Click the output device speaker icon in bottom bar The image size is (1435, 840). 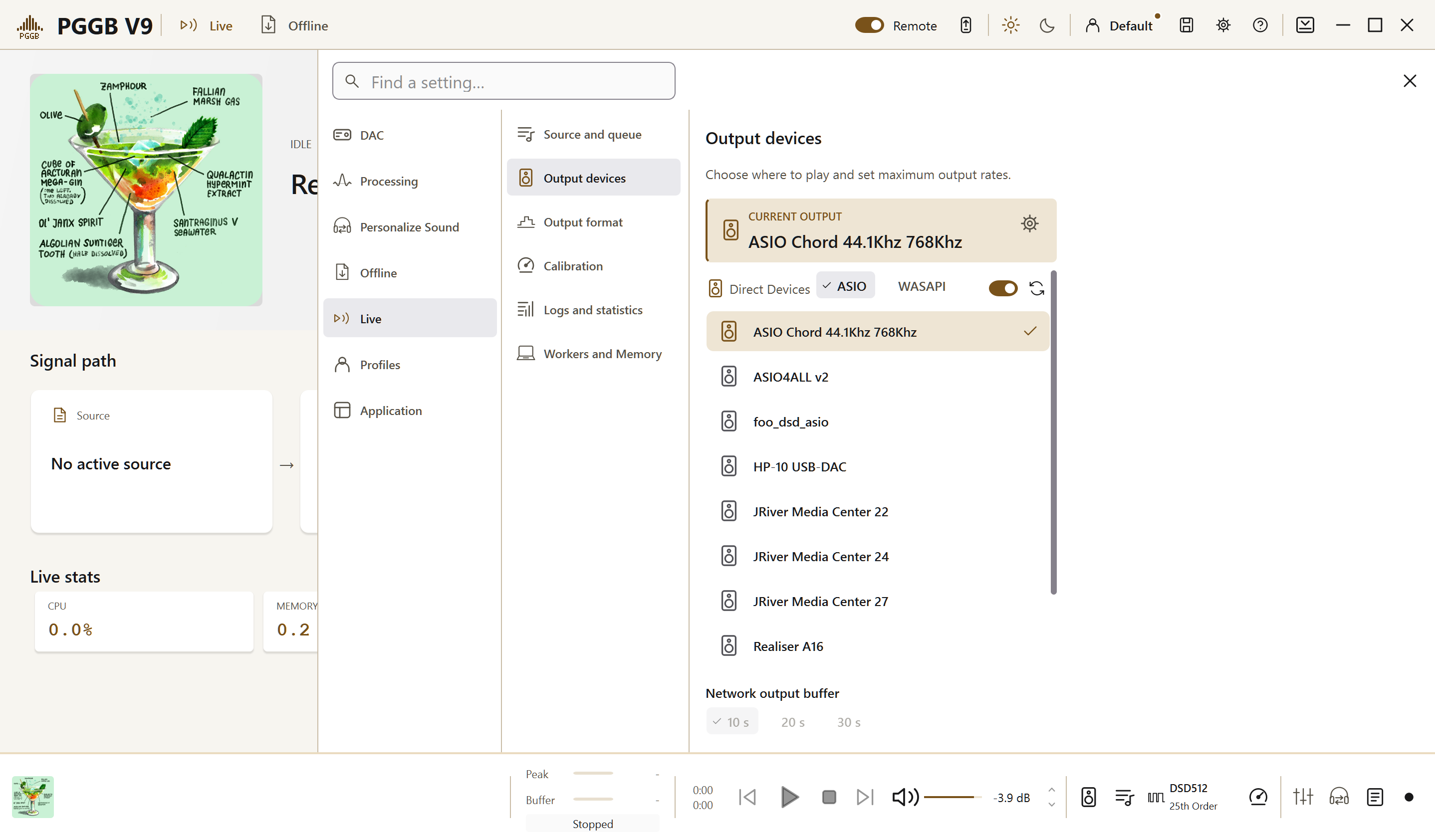tap(1088, 797)
